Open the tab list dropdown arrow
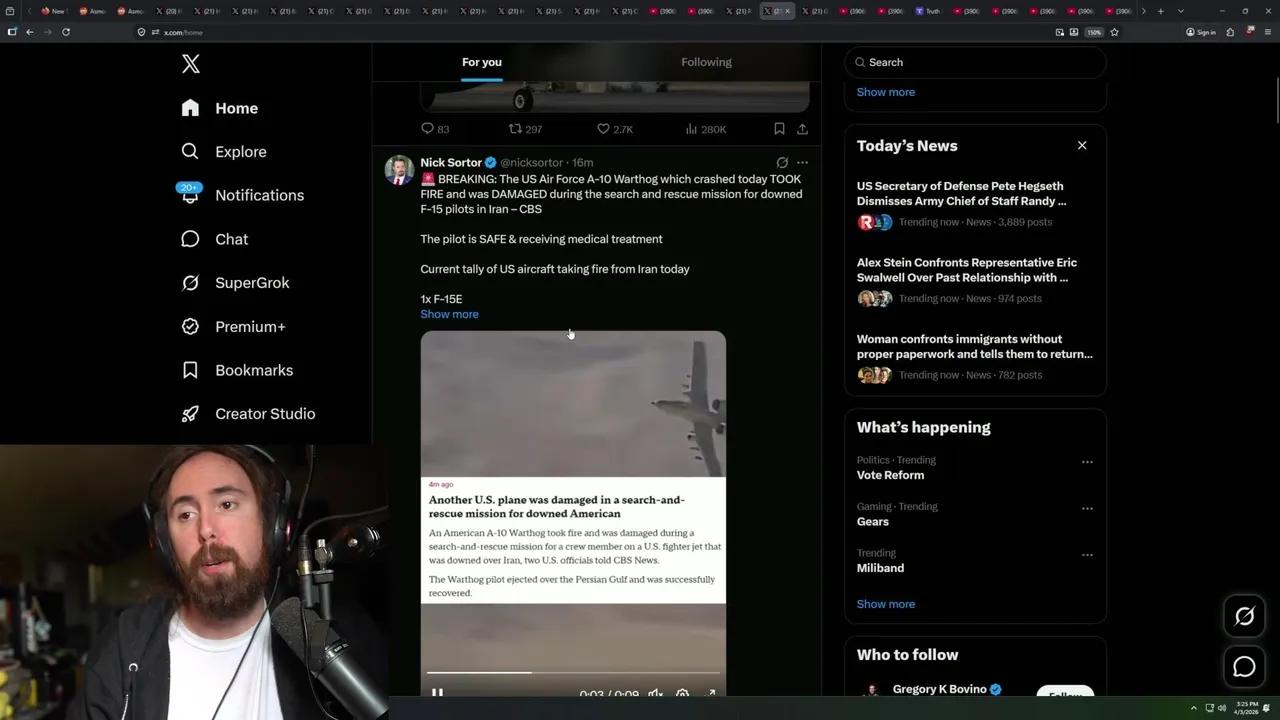 tap(1180, 11)
